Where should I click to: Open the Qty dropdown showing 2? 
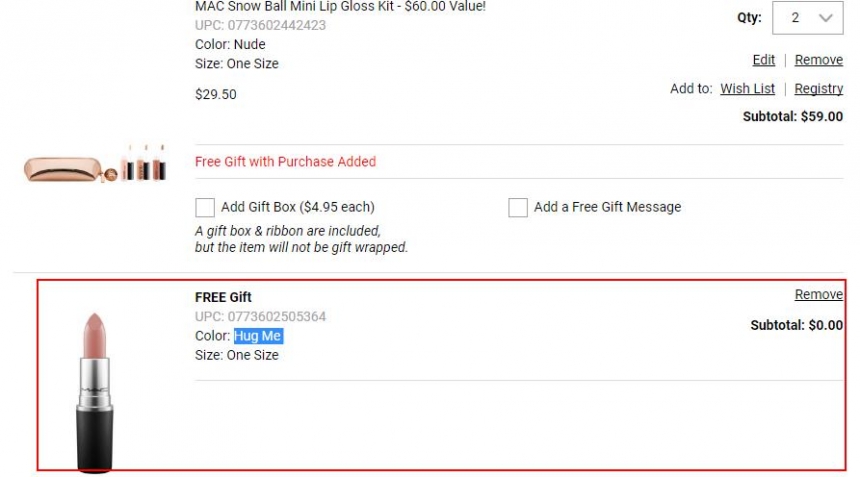807,18
